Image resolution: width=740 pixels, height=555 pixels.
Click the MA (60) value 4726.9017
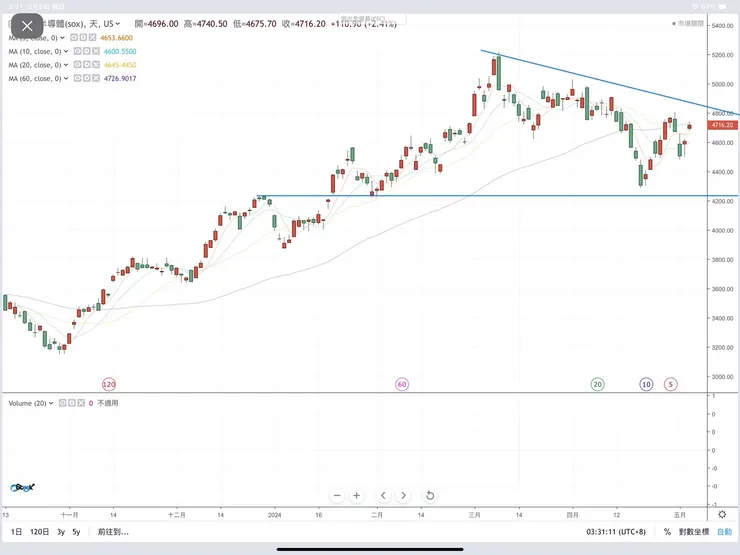pyautogui.click(x=120, y=79)
